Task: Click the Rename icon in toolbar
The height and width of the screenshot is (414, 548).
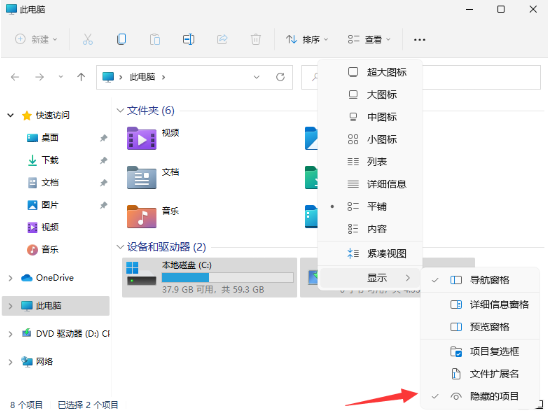Action: coord(188,39)
